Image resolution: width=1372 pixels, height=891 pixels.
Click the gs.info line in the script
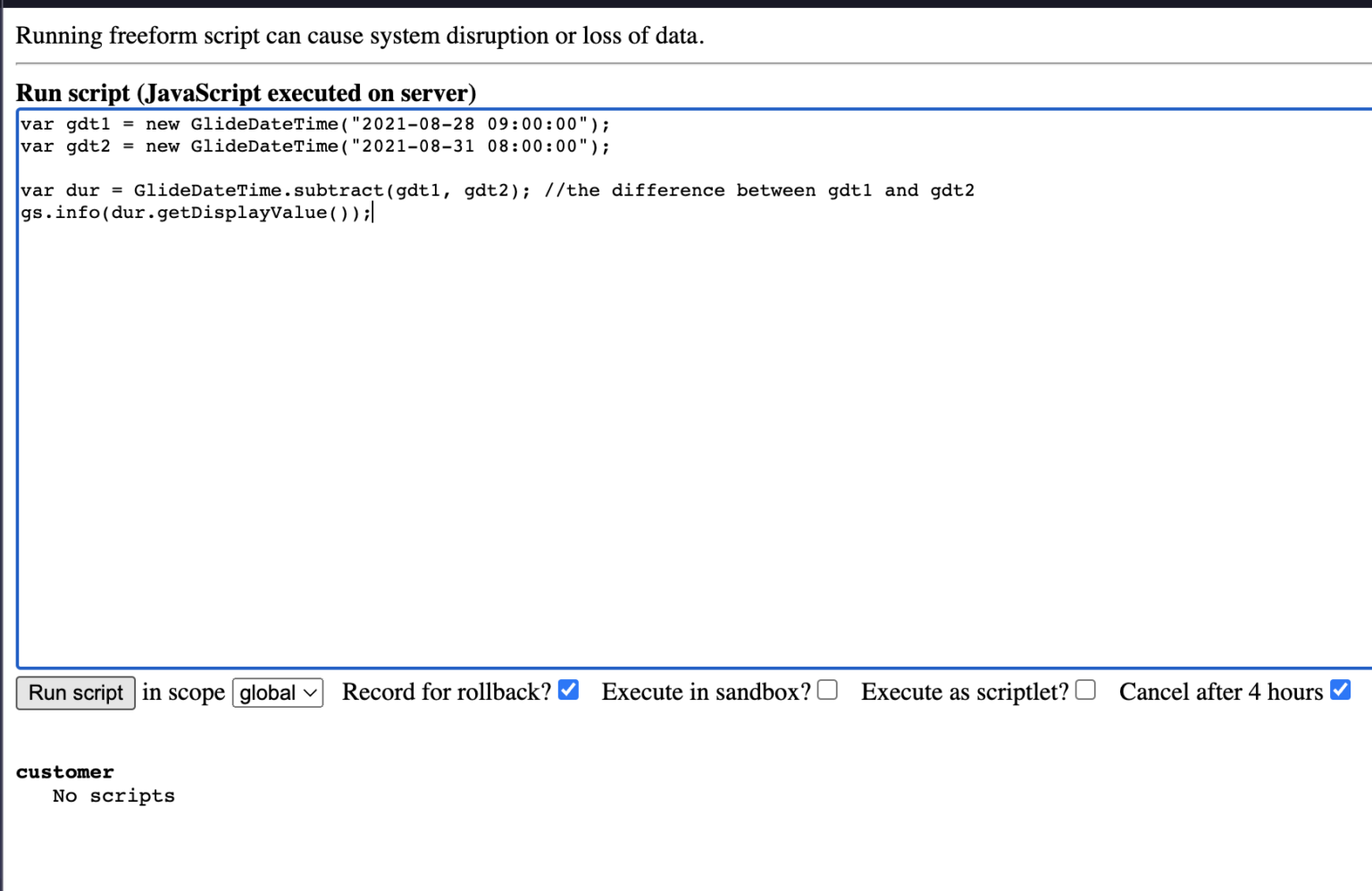point(197,213)
